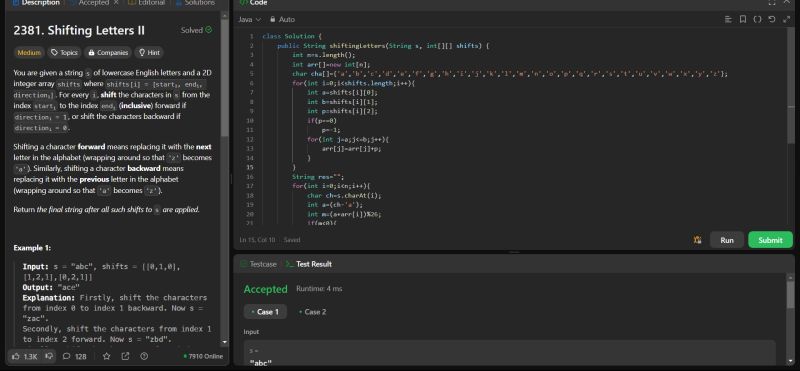Image resolution: width=800 pixels, height=371 pixels.
Task: Click the title 2381. Shifting Letters II
Action: (79, 30)
